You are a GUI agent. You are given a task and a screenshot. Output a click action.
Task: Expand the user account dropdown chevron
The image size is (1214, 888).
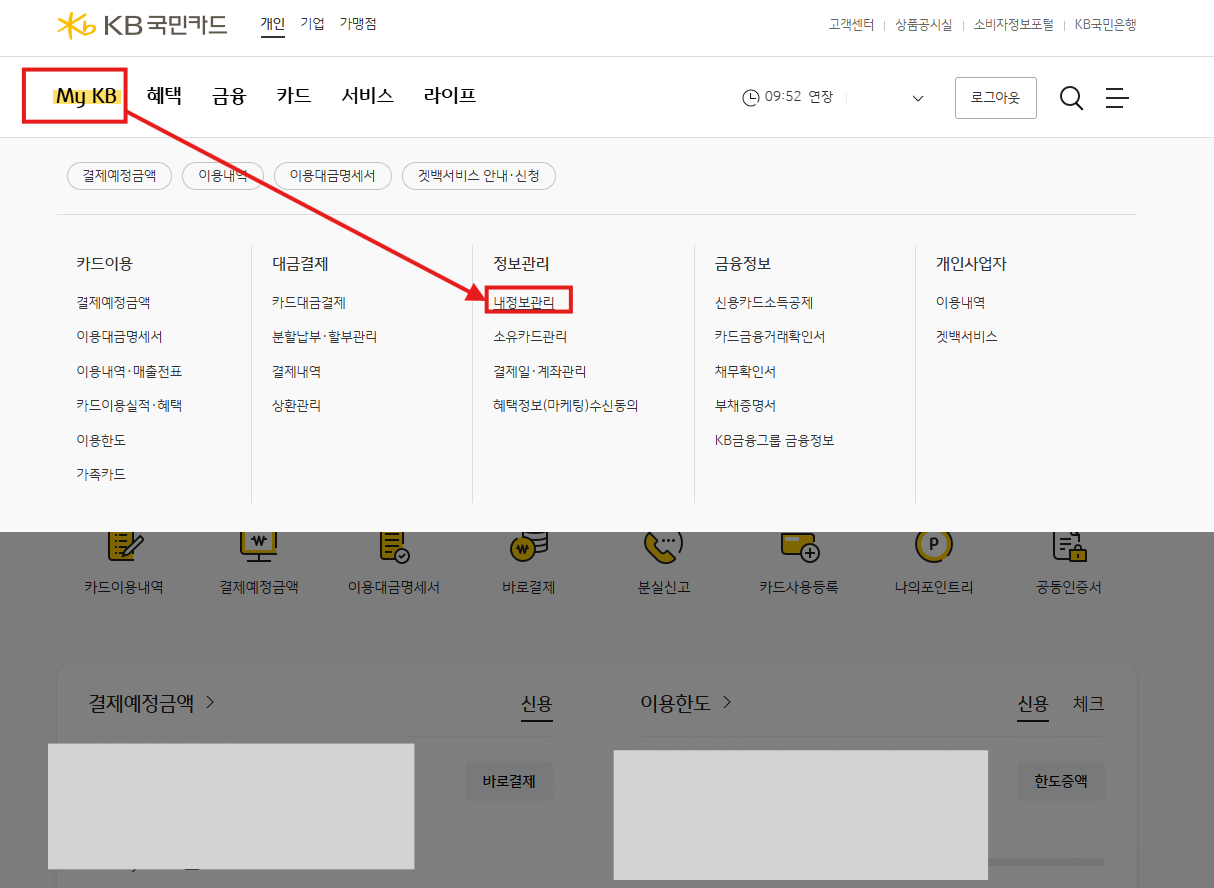click(918, 98)
